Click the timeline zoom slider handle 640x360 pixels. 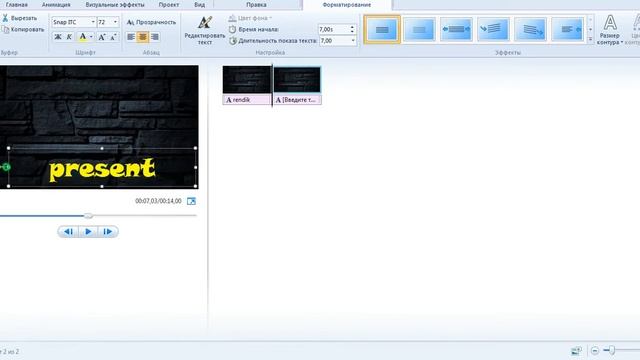tap(612, 350)
